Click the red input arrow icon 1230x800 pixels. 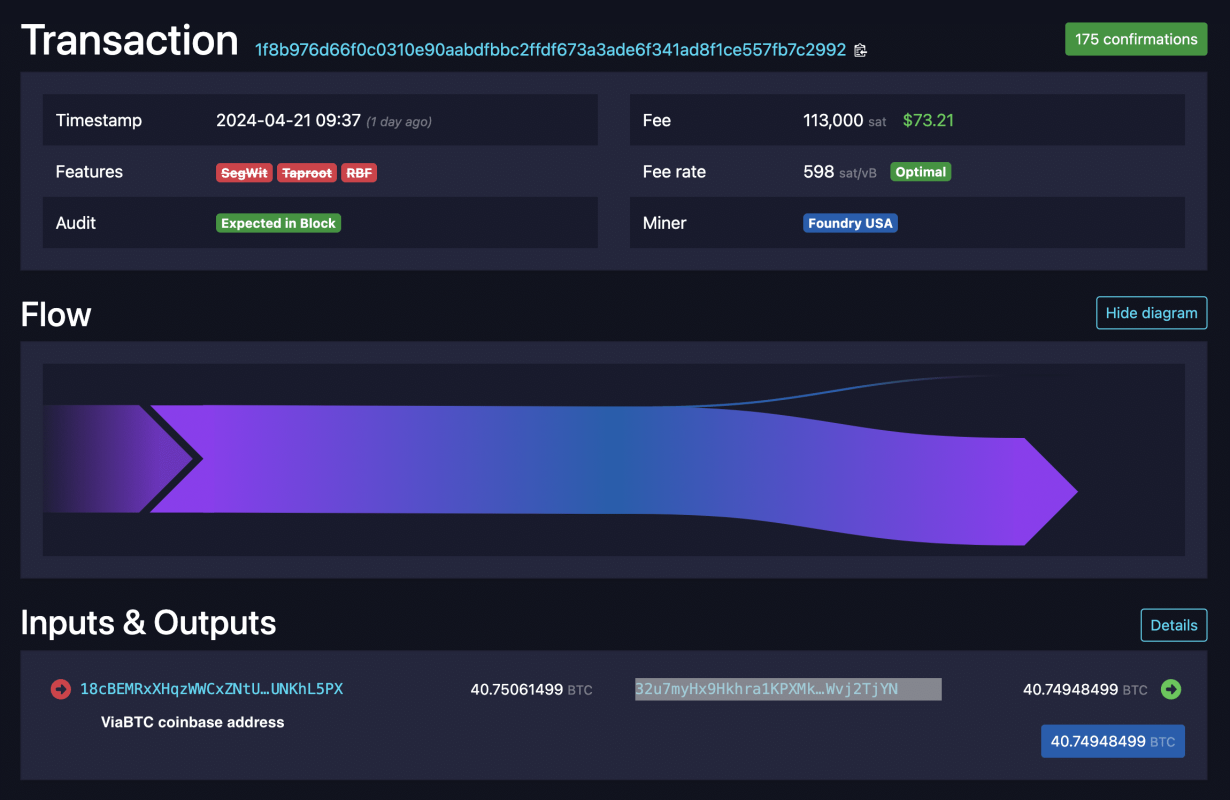59,689
